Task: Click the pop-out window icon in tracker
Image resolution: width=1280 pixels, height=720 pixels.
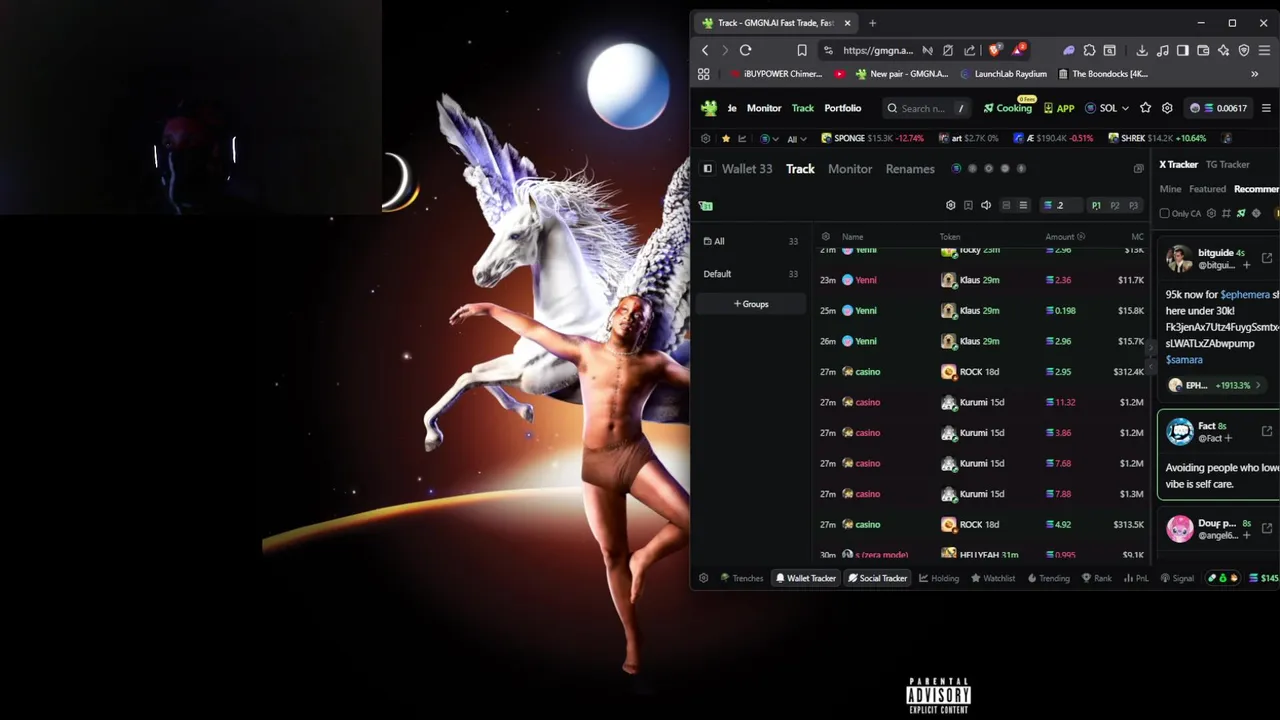Action: point(1138,169)
